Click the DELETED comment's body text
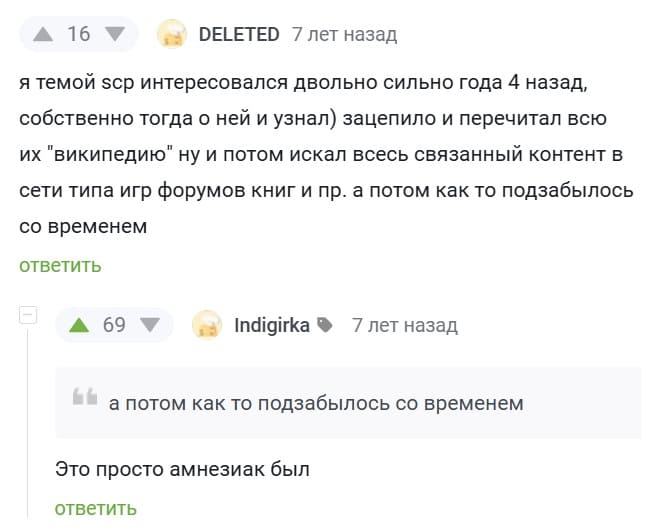The height and width of the screenshot is (531, 646). (x=320, y=152)
